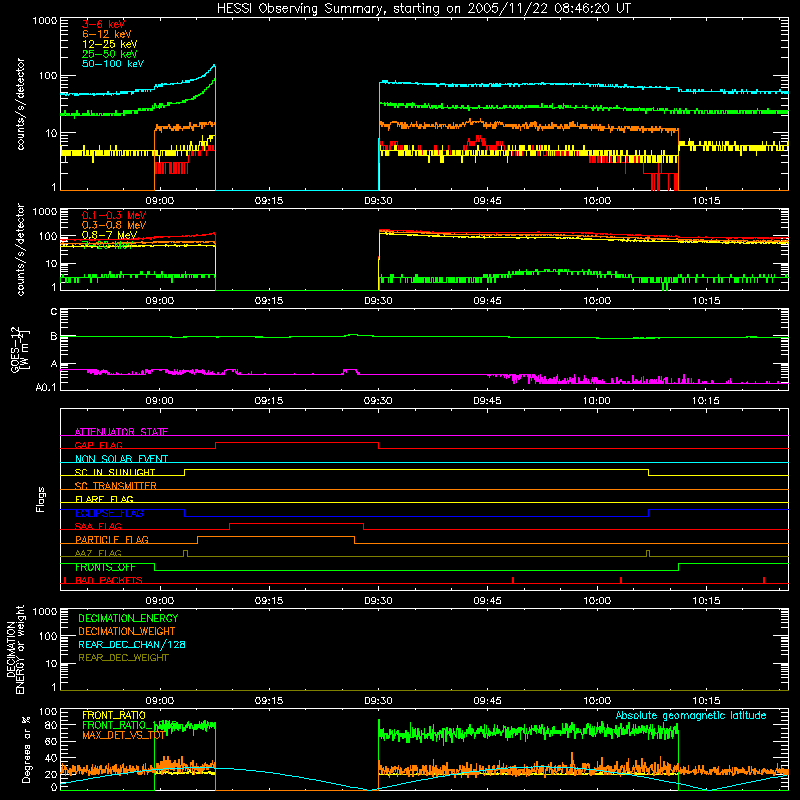Click the AAZ_FLAG pulse near 10:07
This screenshot has width=800, height=800.
point(648,554)
